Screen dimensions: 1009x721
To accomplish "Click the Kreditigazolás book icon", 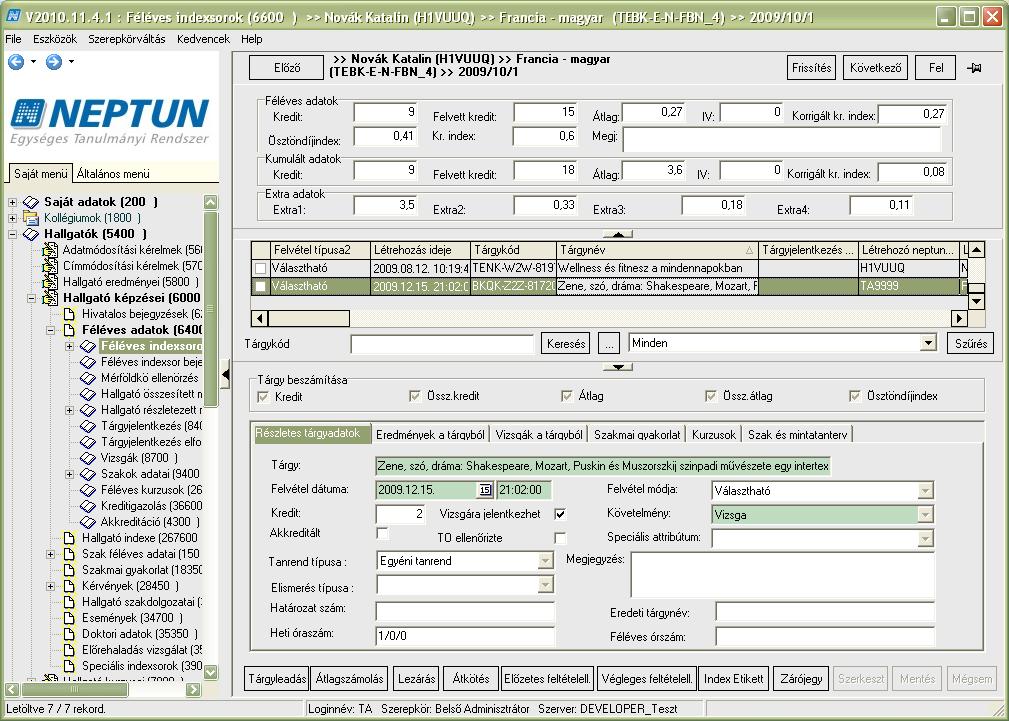I will point(88,507).
